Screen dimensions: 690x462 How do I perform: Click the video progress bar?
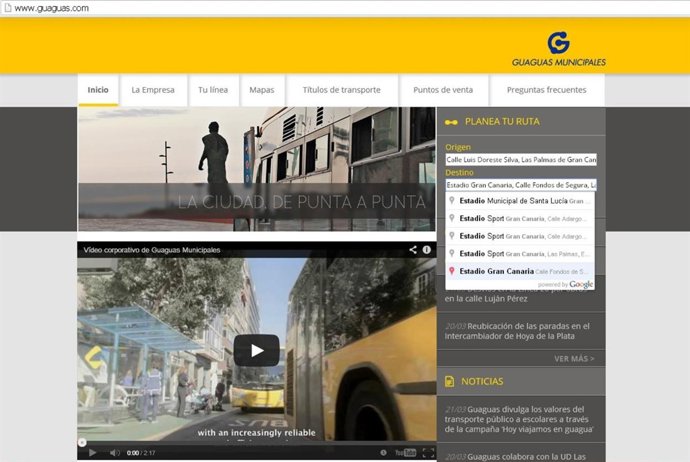pos(257,442)
